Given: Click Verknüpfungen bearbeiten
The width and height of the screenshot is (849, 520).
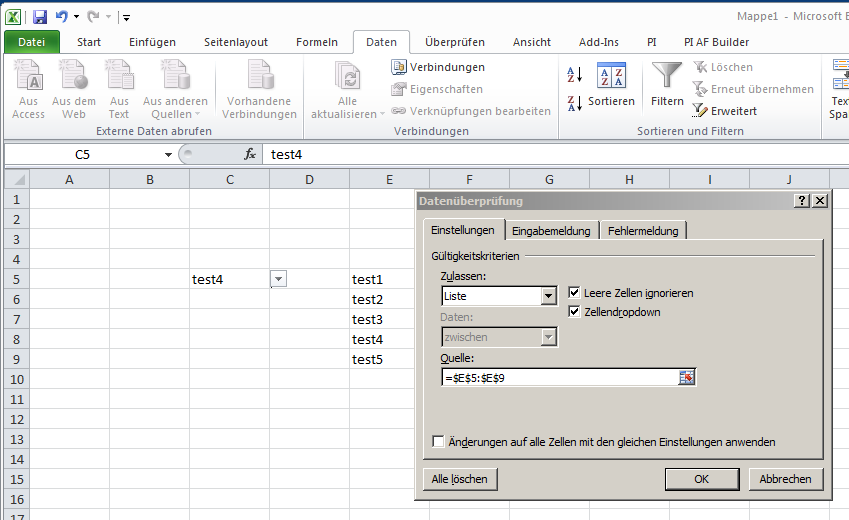Looking at the screenshot, I should [471, 110].
